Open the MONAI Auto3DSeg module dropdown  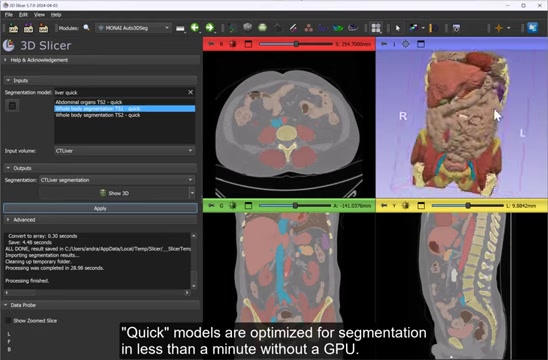pos(134,28)
